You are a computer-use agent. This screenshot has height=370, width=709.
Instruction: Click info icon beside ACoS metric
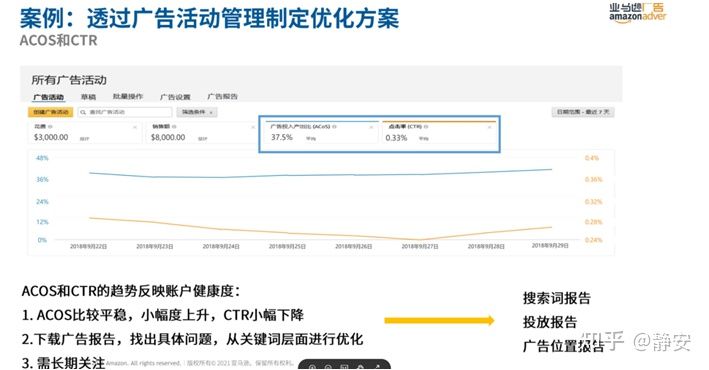(334, 127)
